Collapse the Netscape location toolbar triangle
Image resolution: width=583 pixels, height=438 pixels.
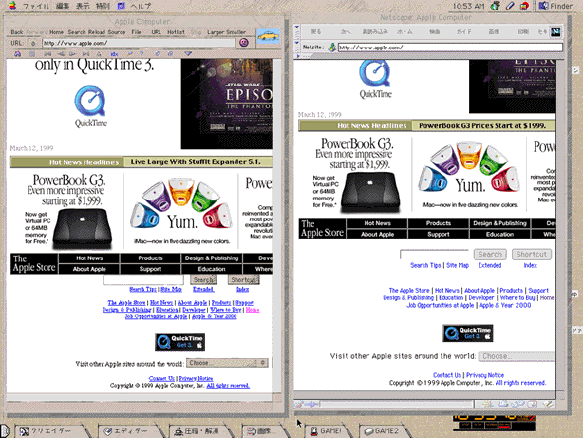296,43
